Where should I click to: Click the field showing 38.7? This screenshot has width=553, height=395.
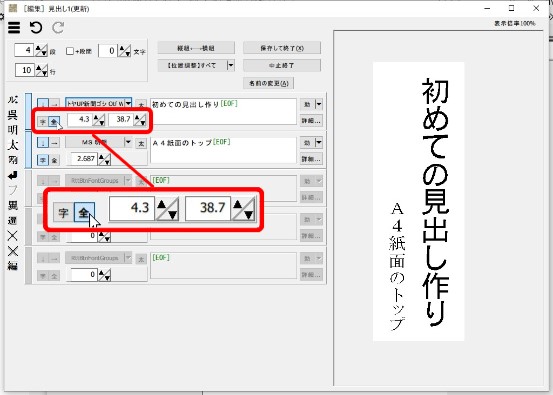(x=121, y=119)
